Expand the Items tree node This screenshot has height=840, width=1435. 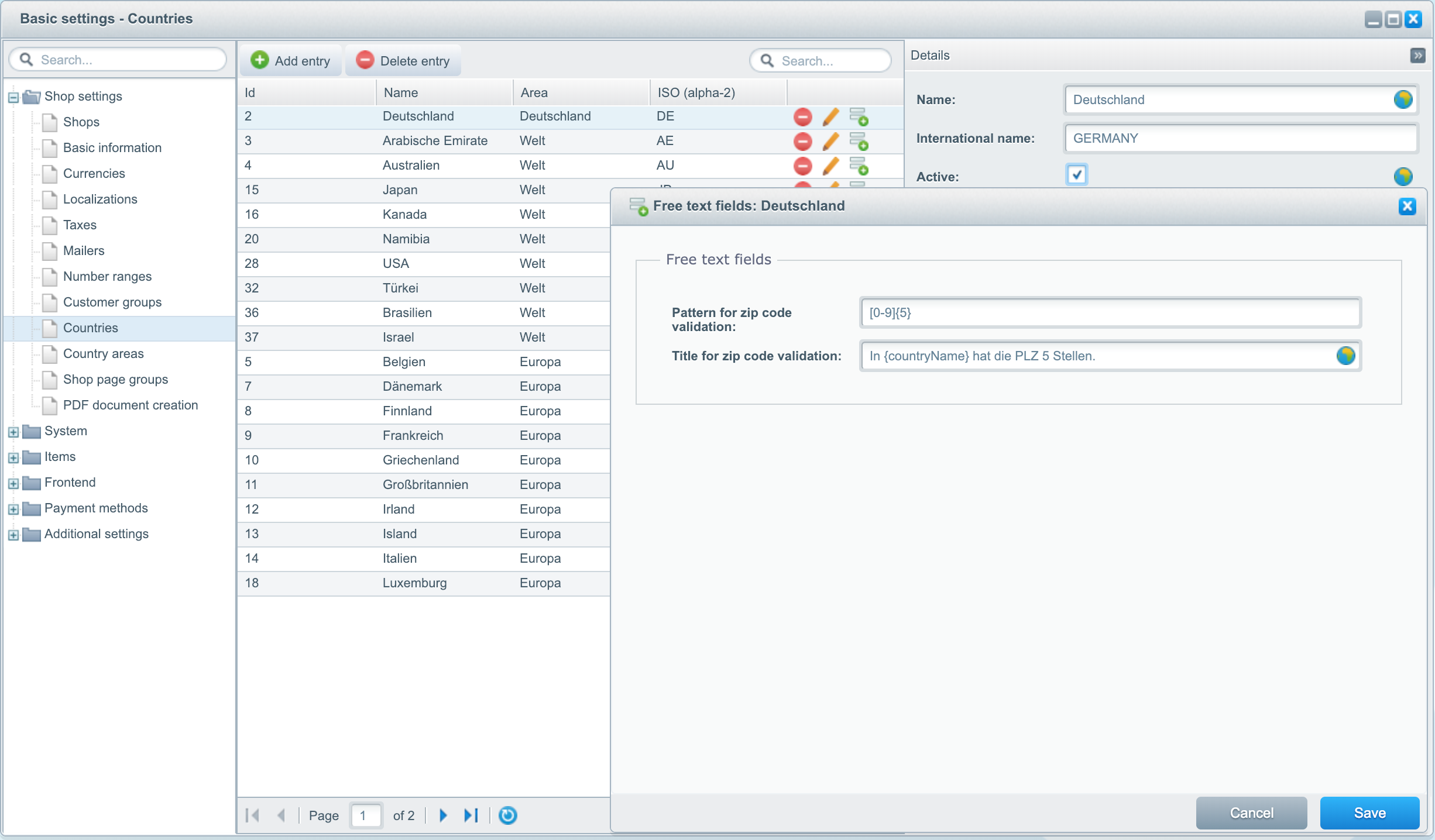point(14,457)
